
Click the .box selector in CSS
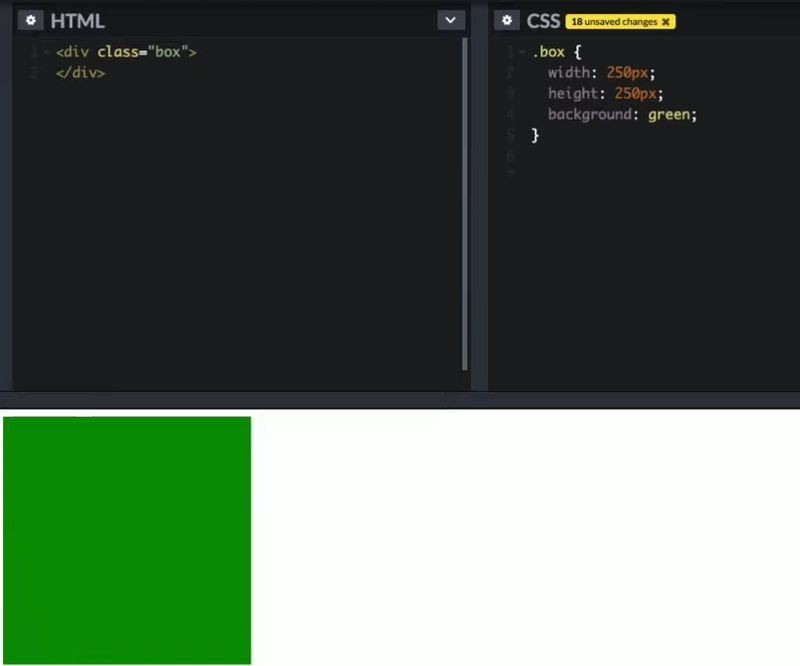click(x=549, y=52)
